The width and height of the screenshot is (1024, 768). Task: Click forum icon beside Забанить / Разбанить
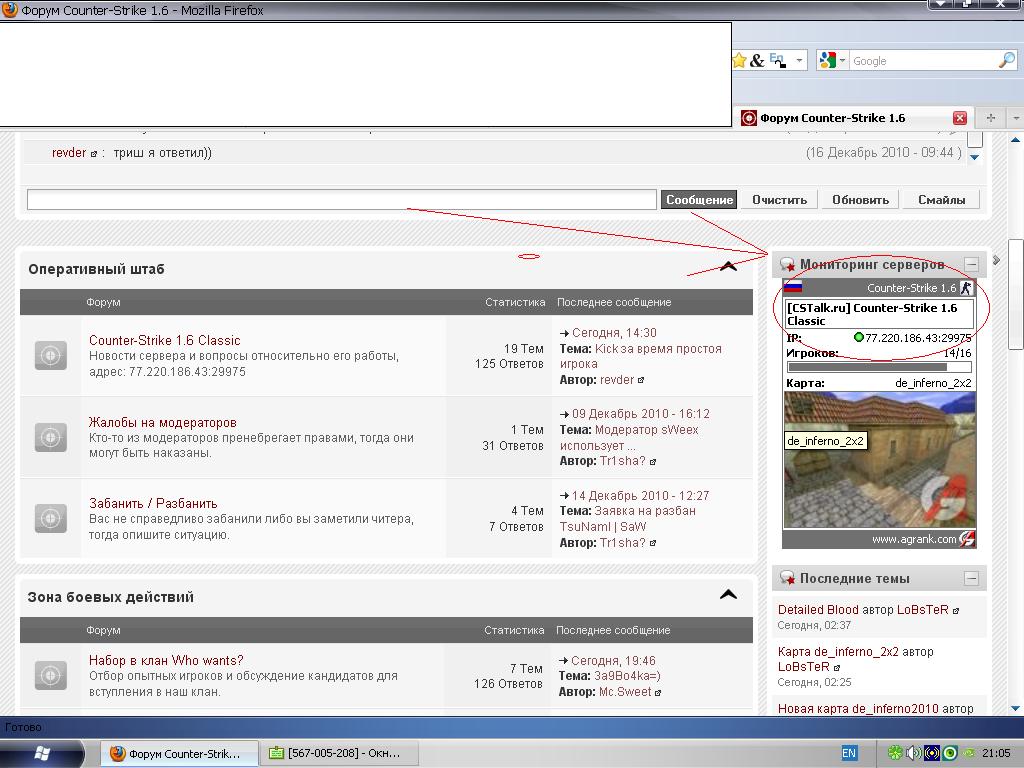(50, 518)
